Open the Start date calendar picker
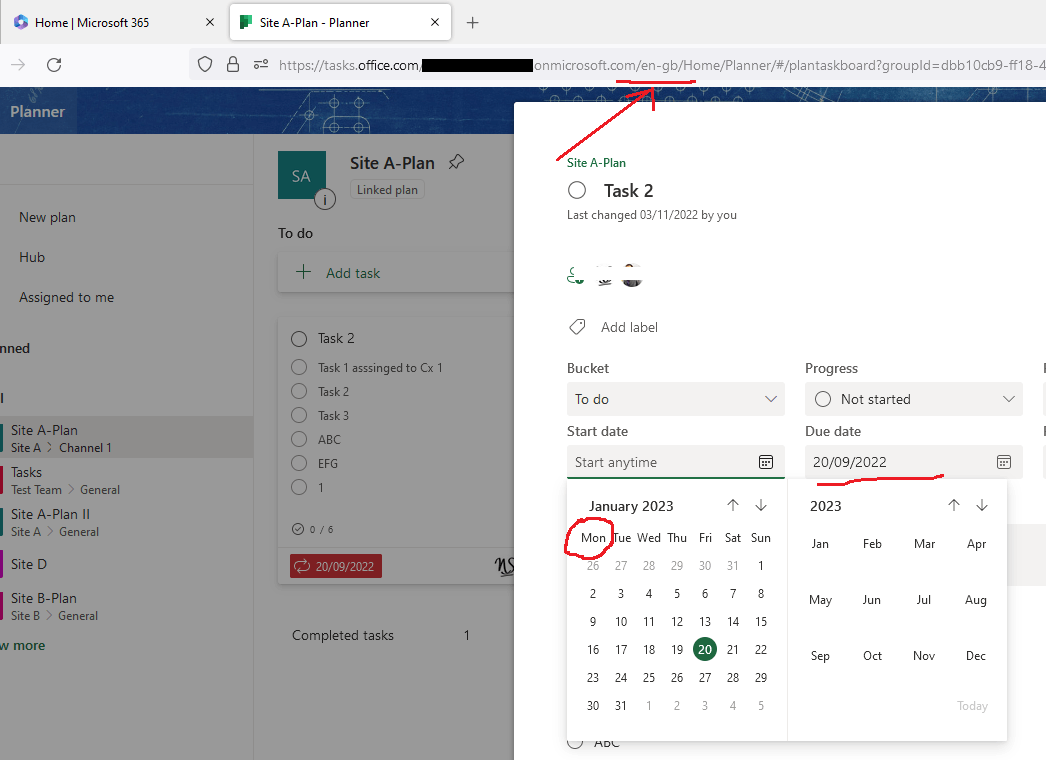Screen dimensions: 1046x760 pyautogui.click(x=766, y=462)
